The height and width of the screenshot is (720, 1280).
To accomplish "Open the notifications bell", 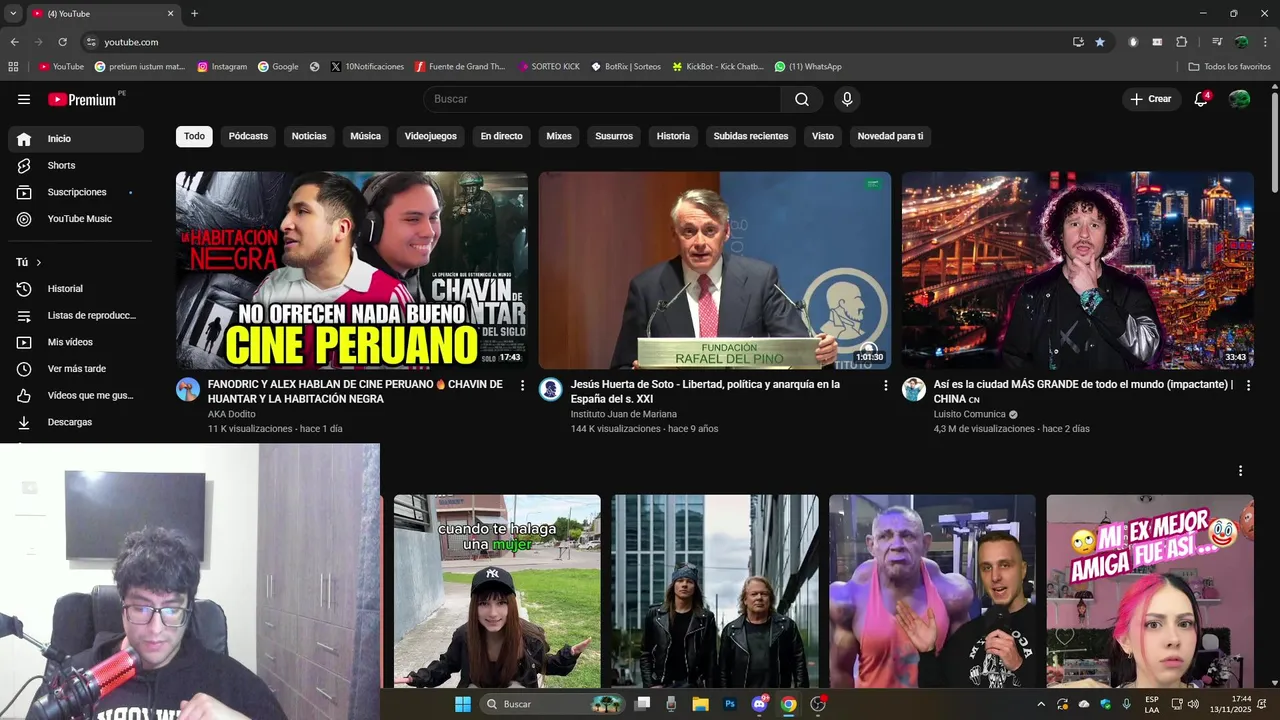I will [1201, 99].
